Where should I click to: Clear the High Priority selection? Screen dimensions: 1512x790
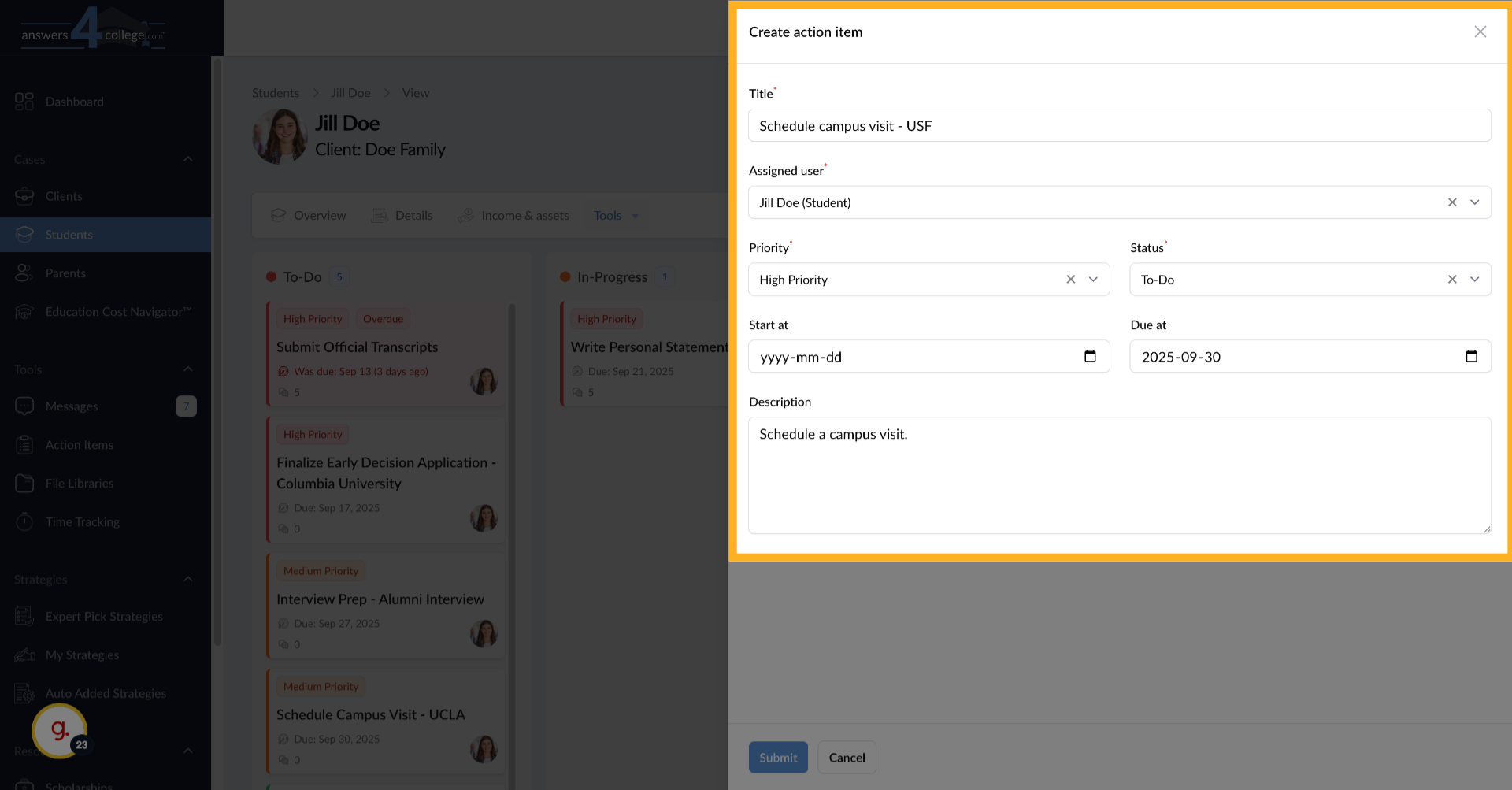pos(1071,280)
